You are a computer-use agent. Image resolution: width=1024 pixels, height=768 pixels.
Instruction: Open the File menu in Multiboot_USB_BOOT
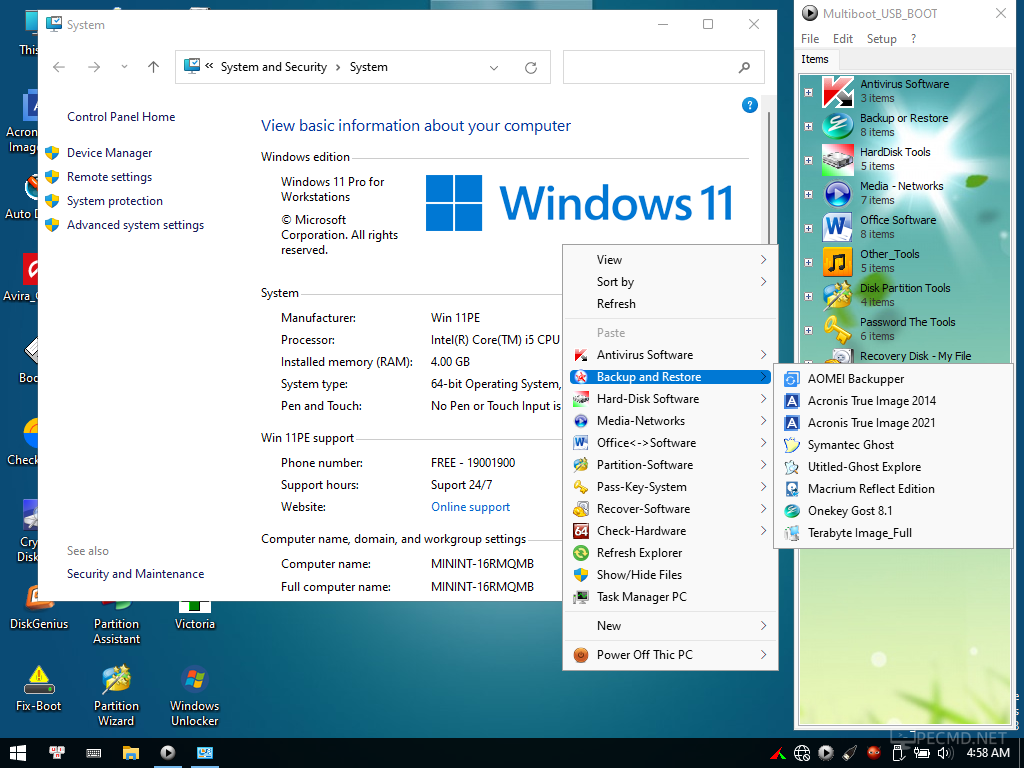click(x=810, y=39)
